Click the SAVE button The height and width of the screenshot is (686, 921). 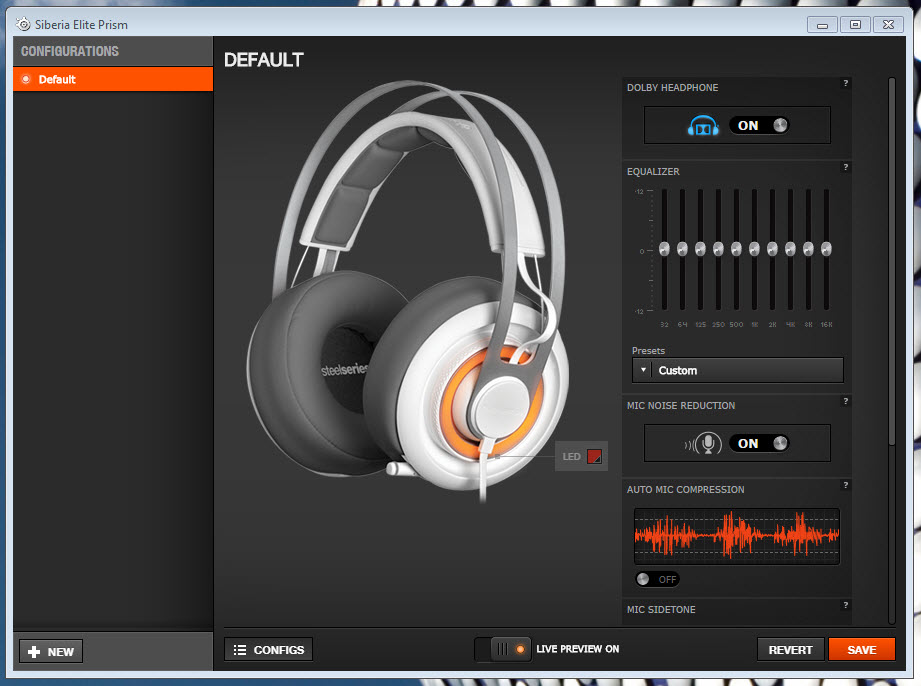coord(862,650)
